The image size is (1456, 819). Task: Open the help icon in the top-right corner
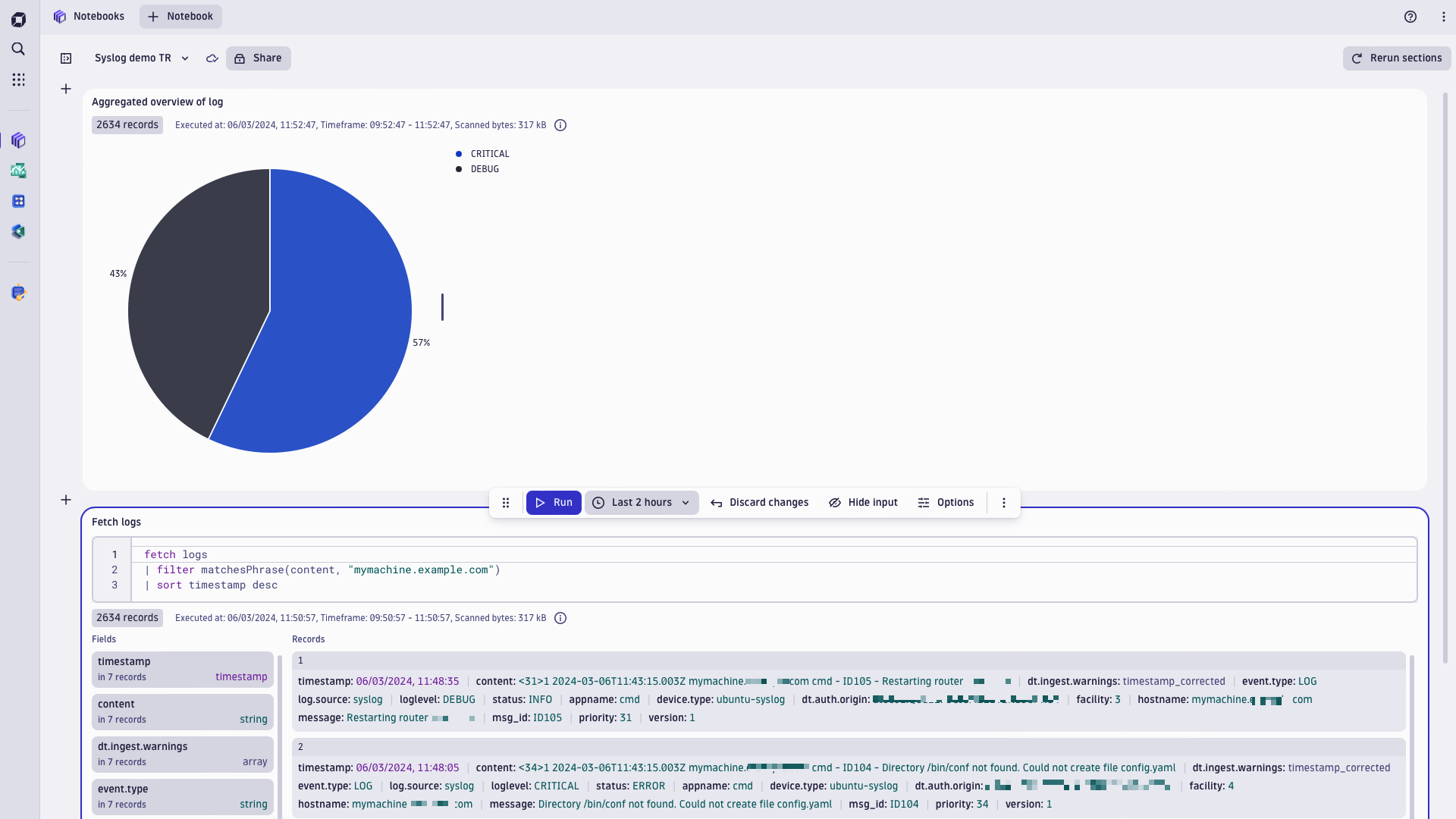(1411, 16)
